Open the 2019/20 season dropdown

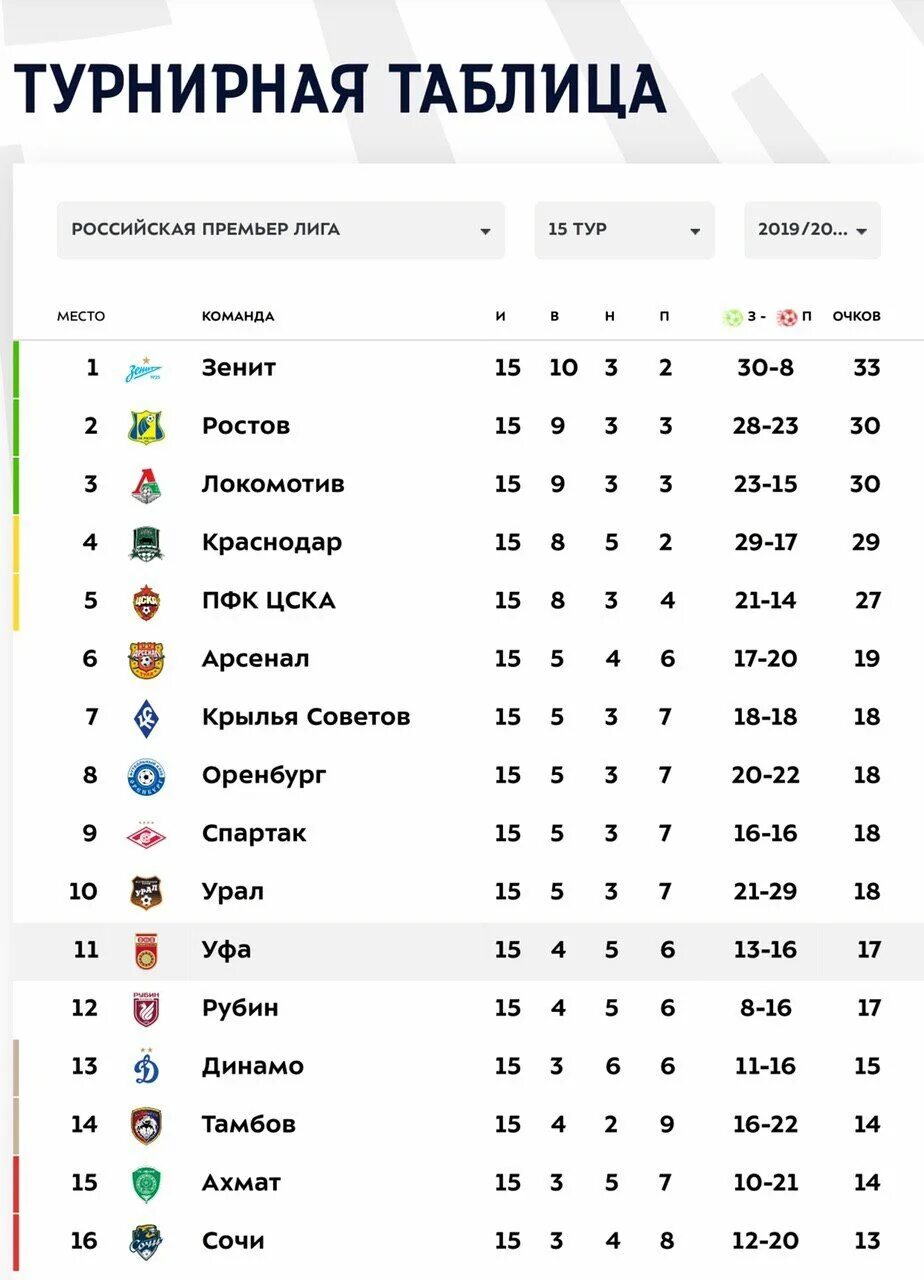(x=812, y=230)
